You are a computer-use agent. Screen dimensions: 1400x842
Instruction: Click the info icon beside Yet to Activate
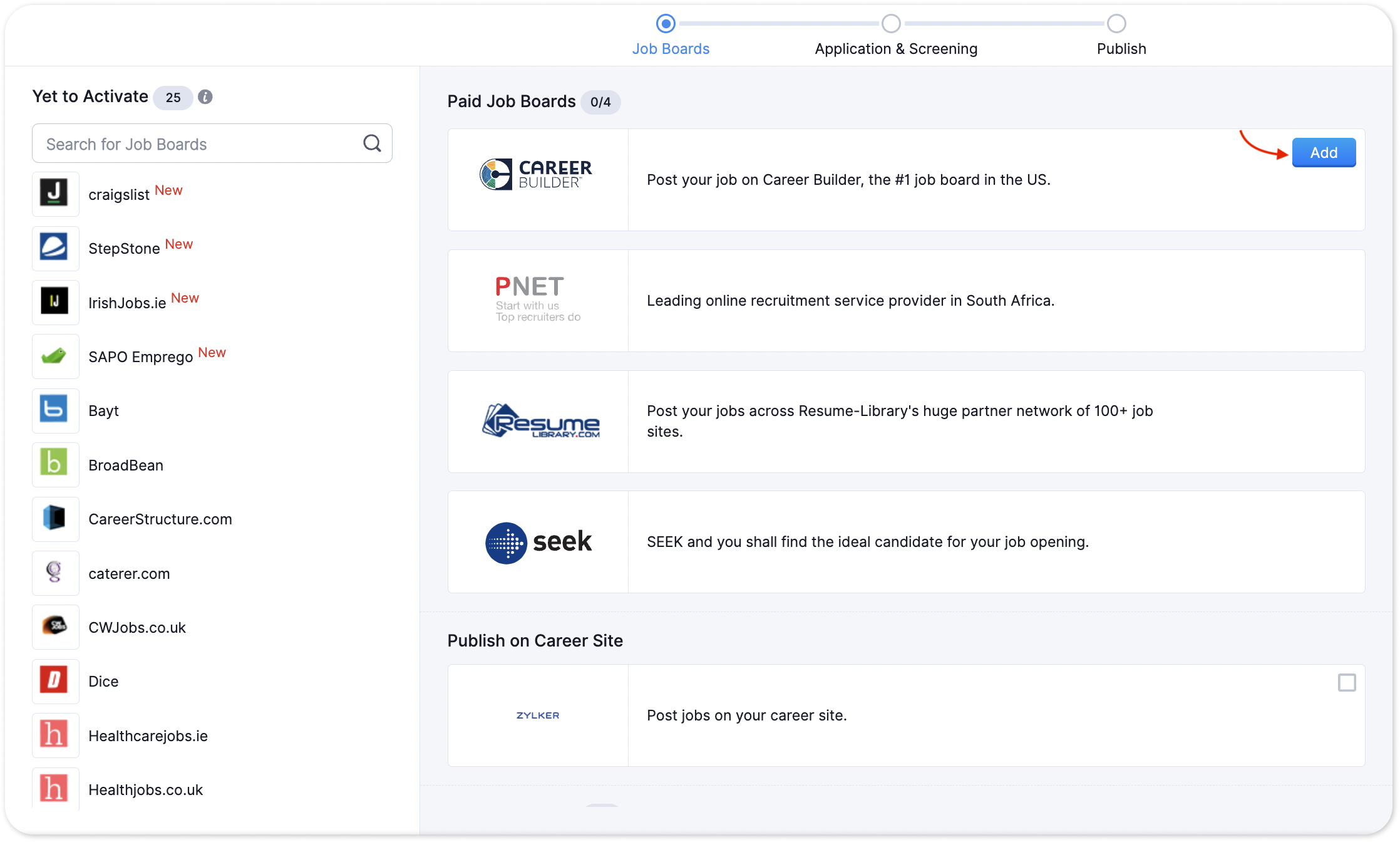205,97
